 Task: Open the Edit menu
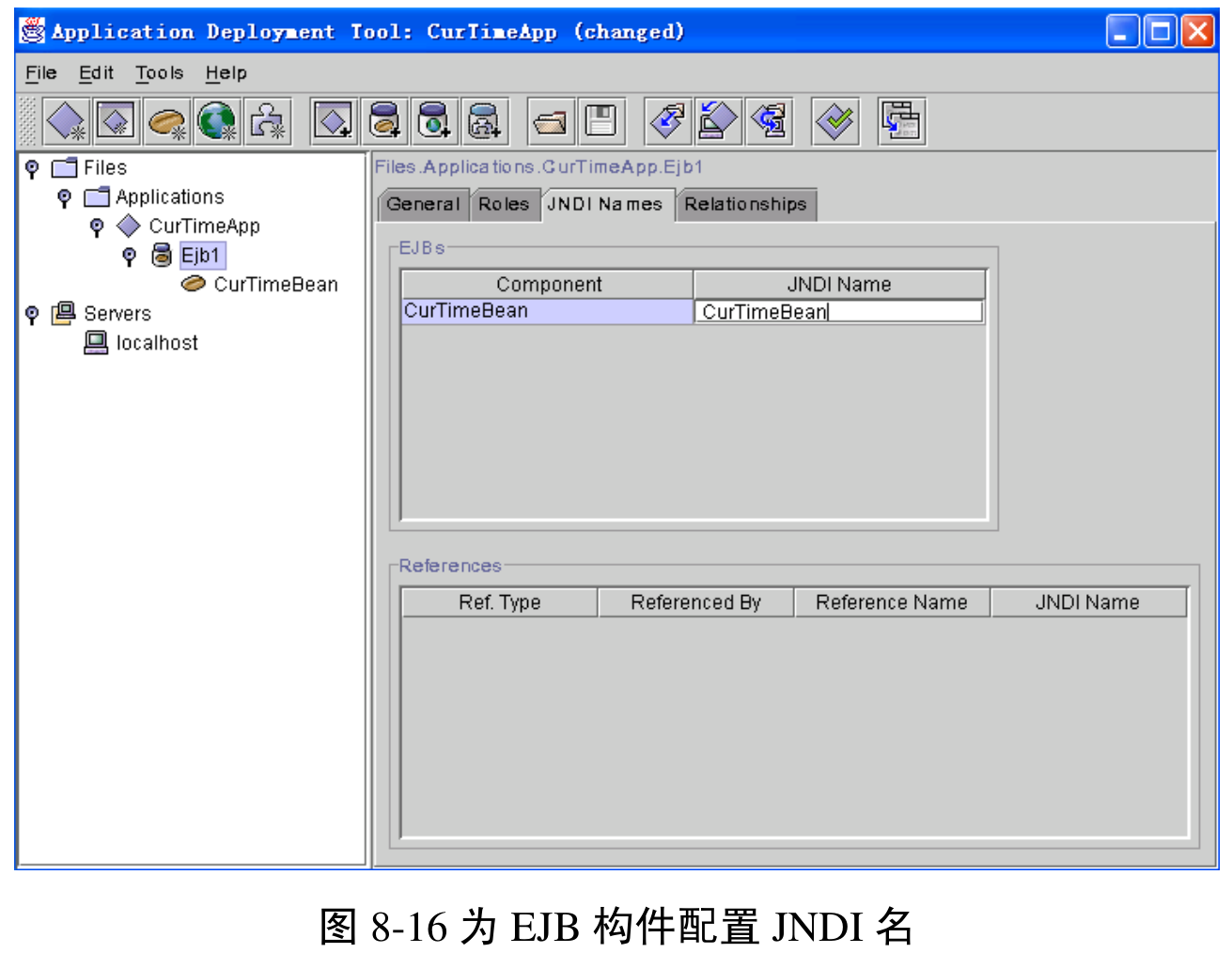(96, 73)
